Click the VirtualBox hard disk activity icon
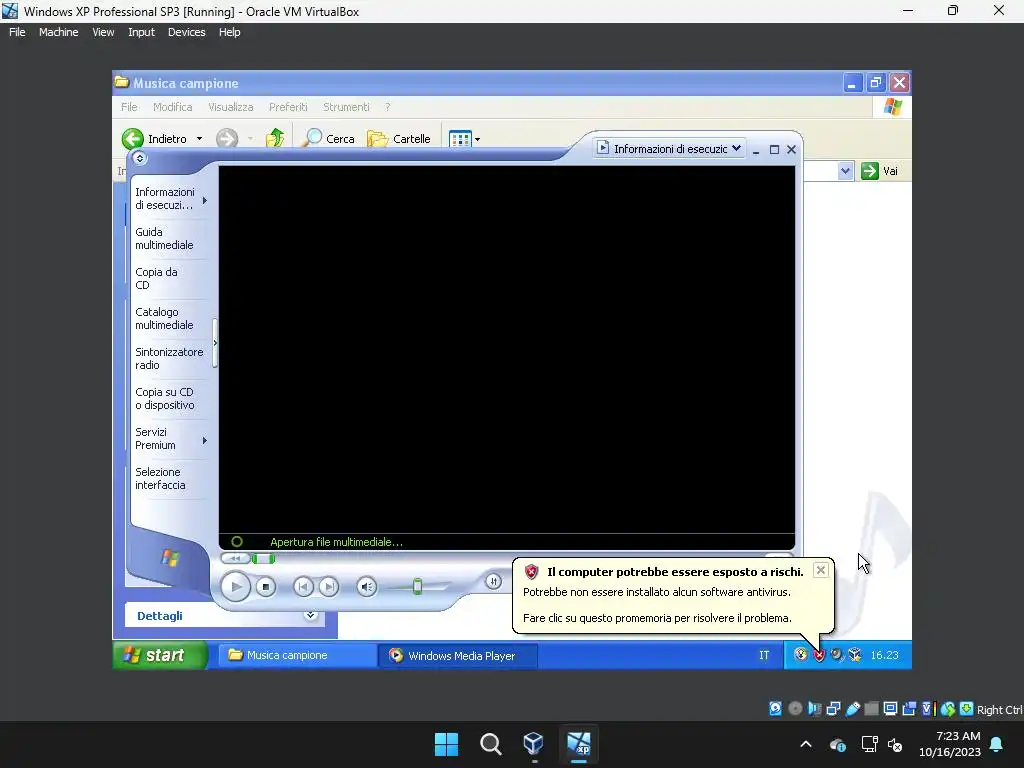This screenshot has height=768, width=1024. point(775,709)
